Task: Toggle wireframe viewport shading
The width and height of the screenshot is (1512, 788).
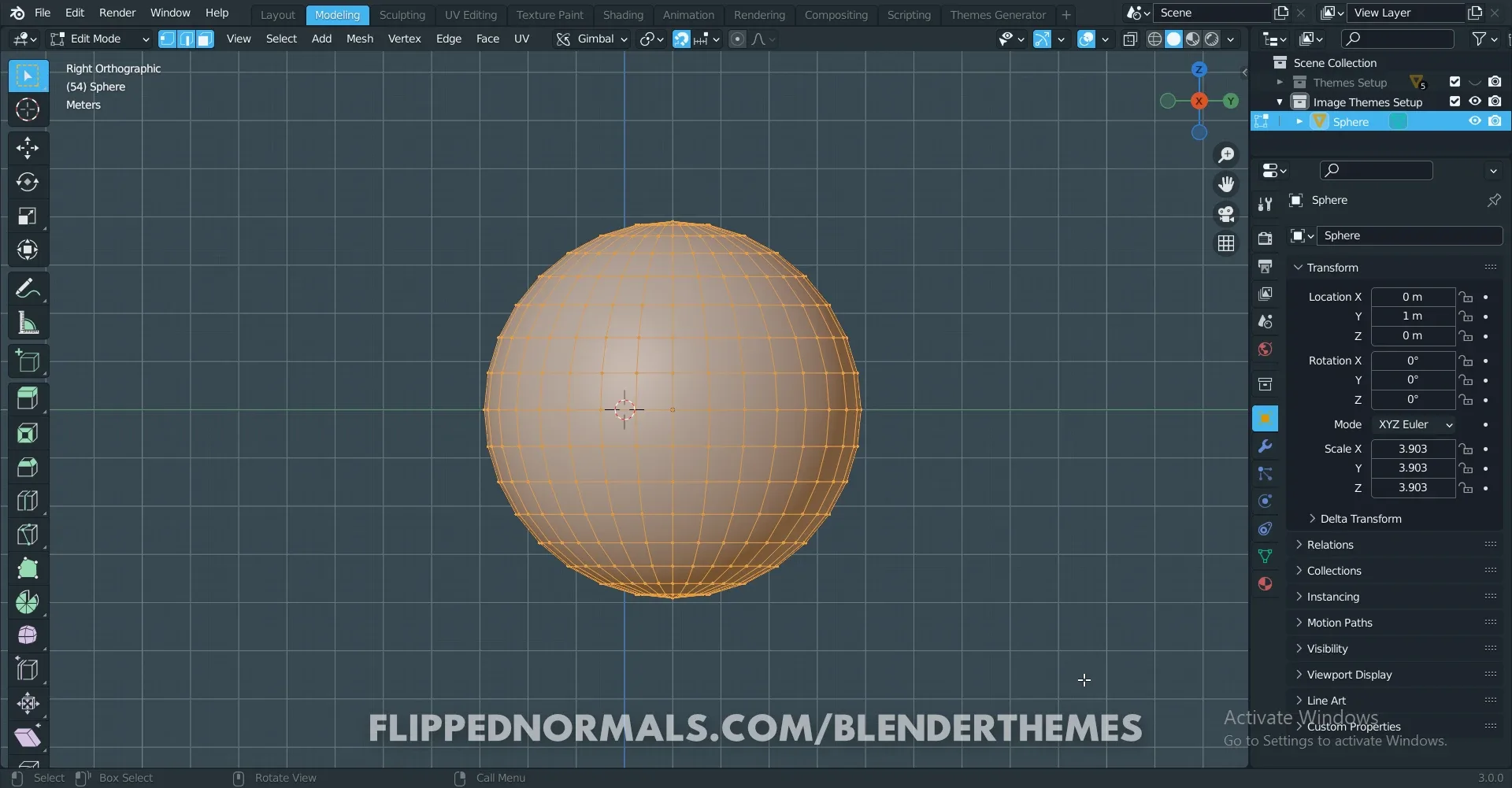Action: [1154, 39]
